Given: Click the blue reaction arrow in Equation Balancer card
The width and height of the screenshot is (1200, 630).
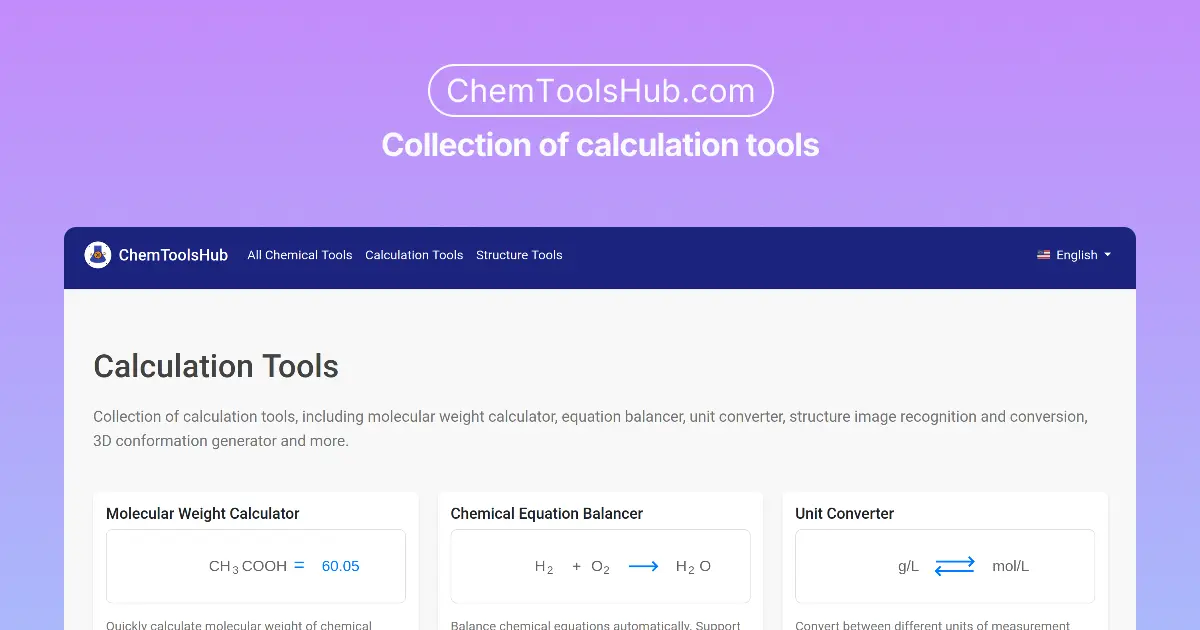Looking at the screenshot, I should [644, 565].
